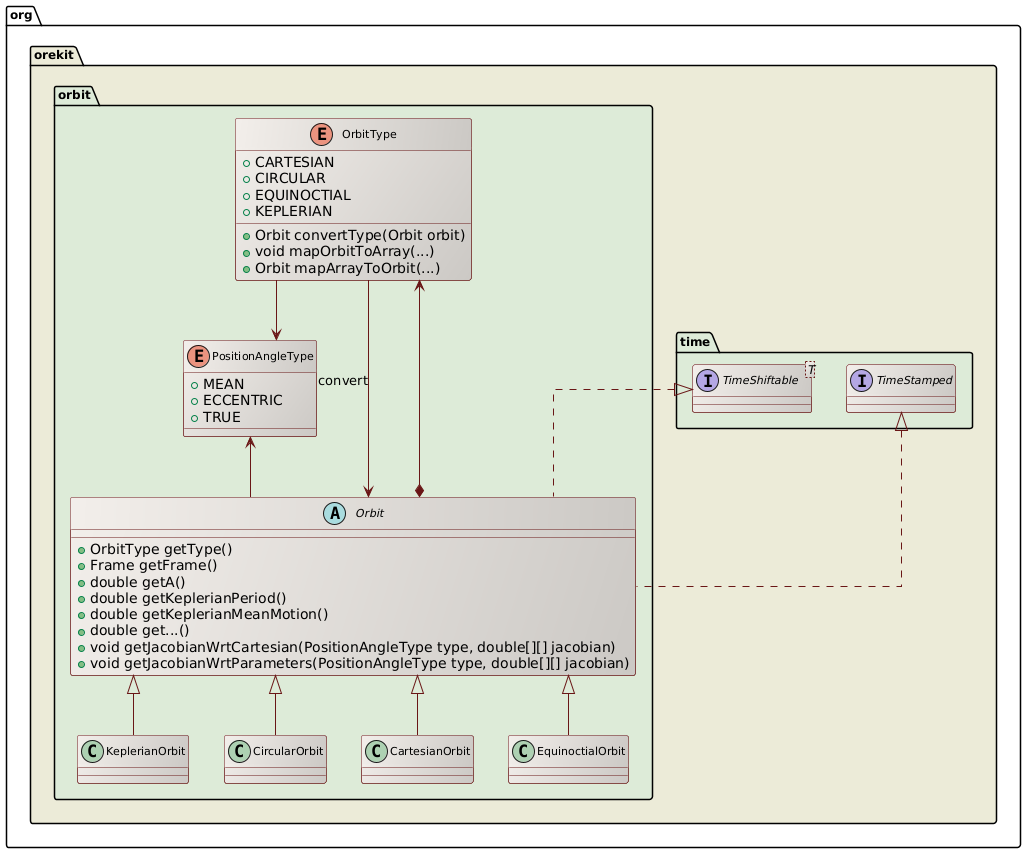Select the TimeShiftable interface "I" icon
1026x853 pixels.
pos(709,380)
